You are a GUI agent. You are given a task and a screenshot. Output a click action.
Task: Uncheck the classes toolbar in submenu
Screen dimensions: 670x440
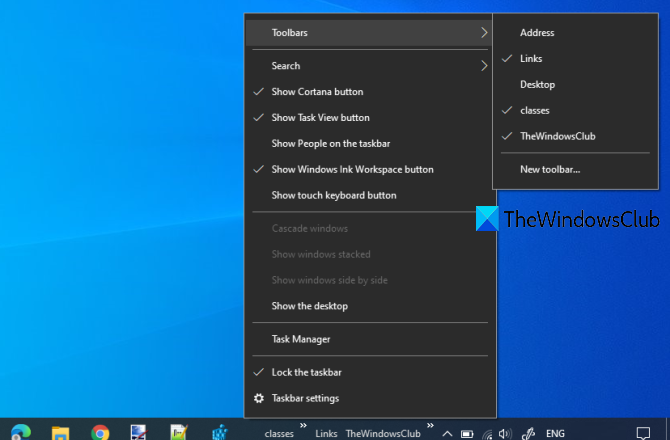click(x=575, y=110)
